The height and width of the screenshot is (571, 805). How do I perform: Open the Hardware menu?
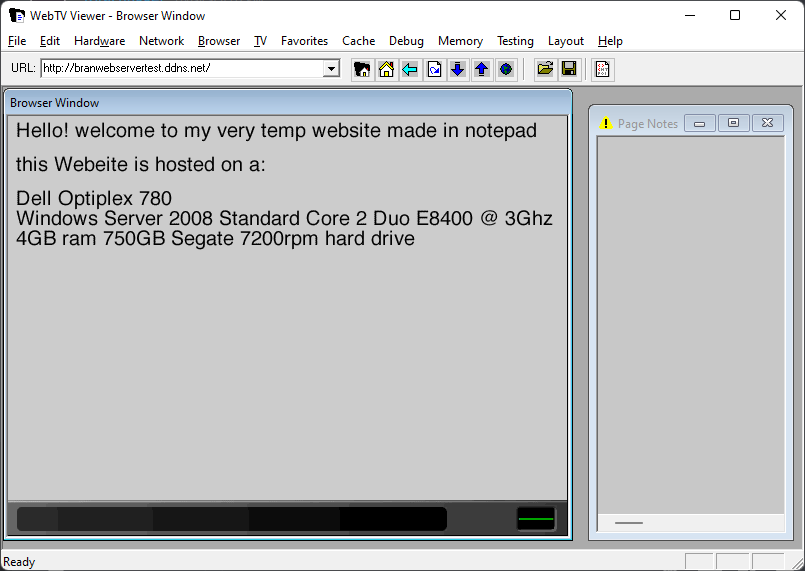[99, 41]
